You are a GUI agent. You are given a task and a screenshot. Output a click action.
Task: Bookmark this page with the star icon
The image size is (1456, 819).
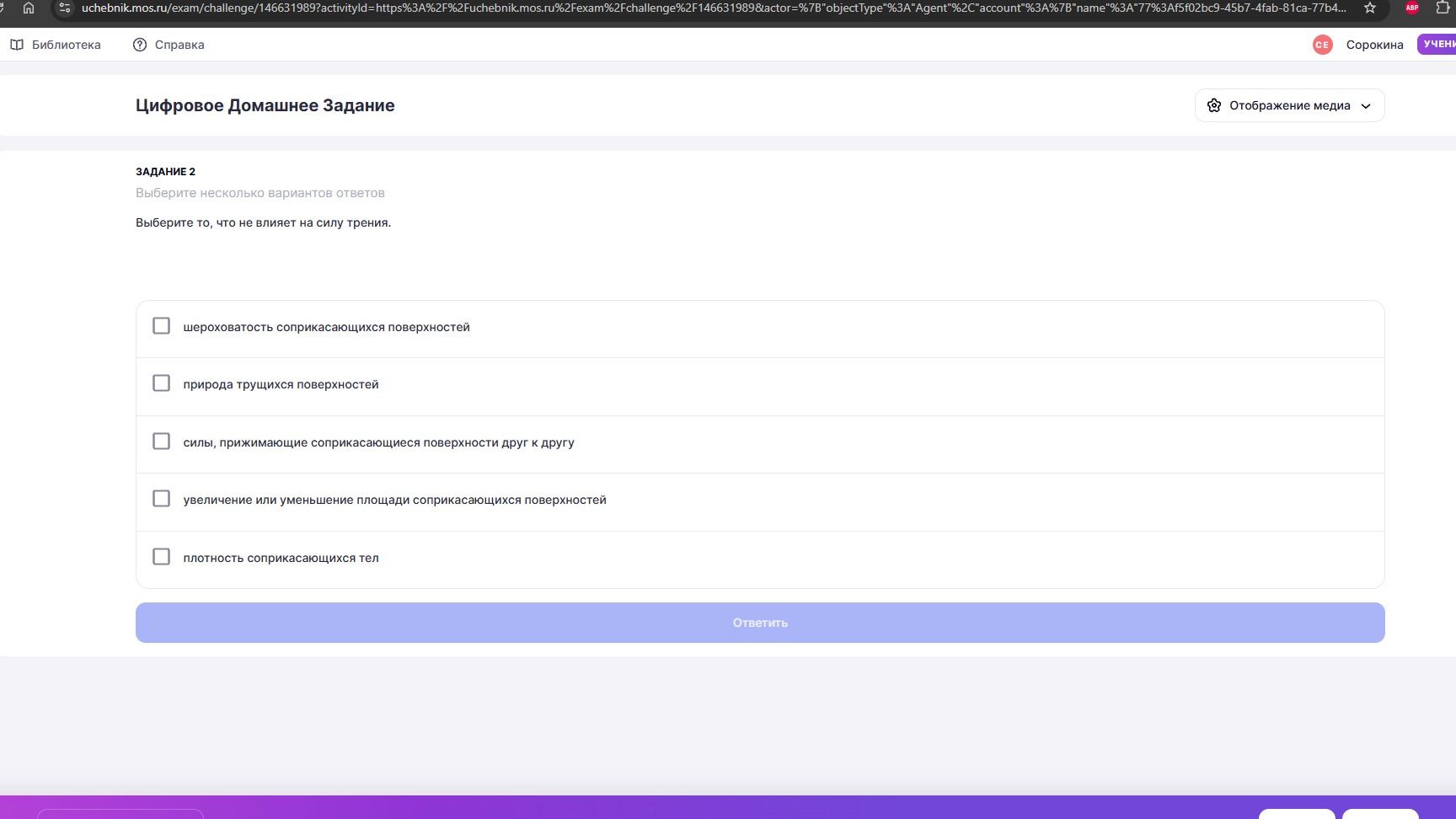click(x=1370, y=8)
